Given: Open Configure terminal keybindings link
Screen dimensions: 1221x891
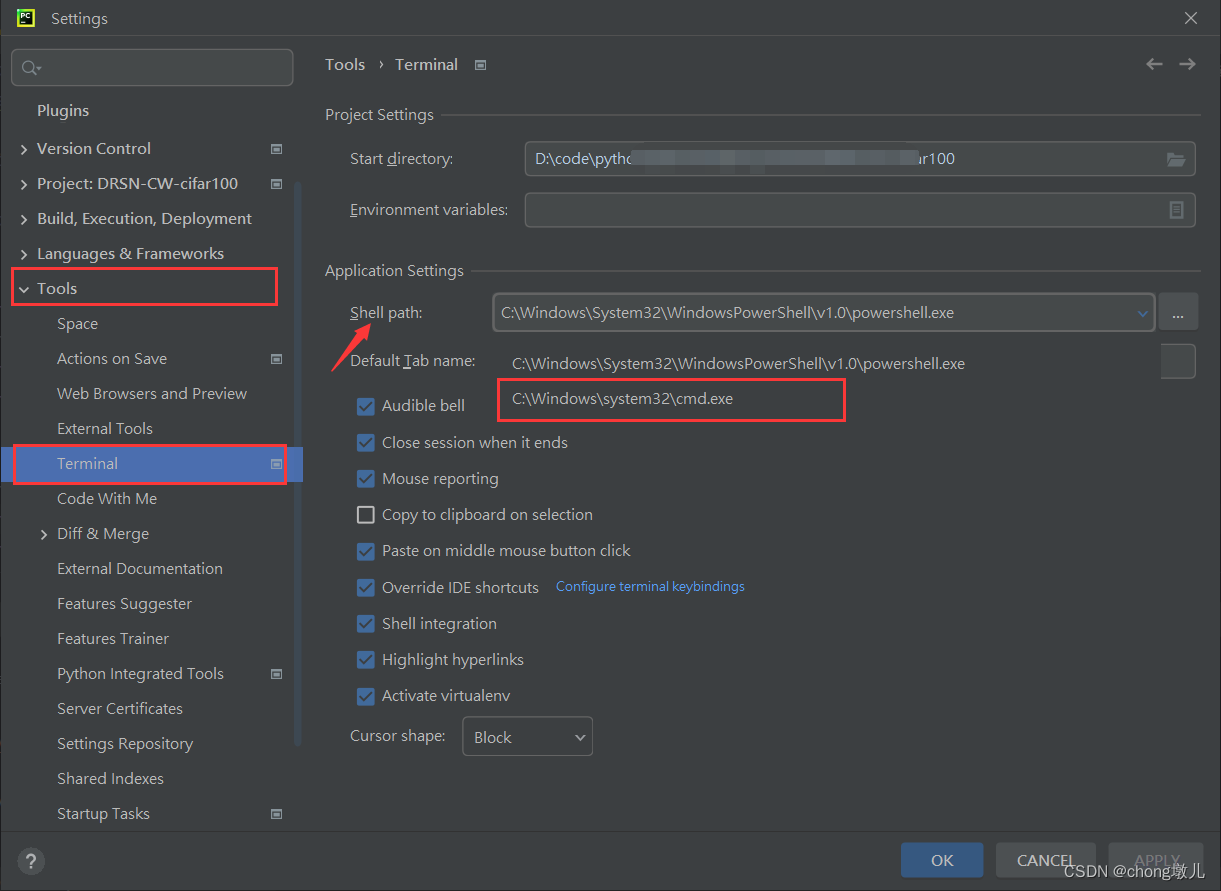Looking at the screenshot, I should pyautogui.click(x=650, y=587).
